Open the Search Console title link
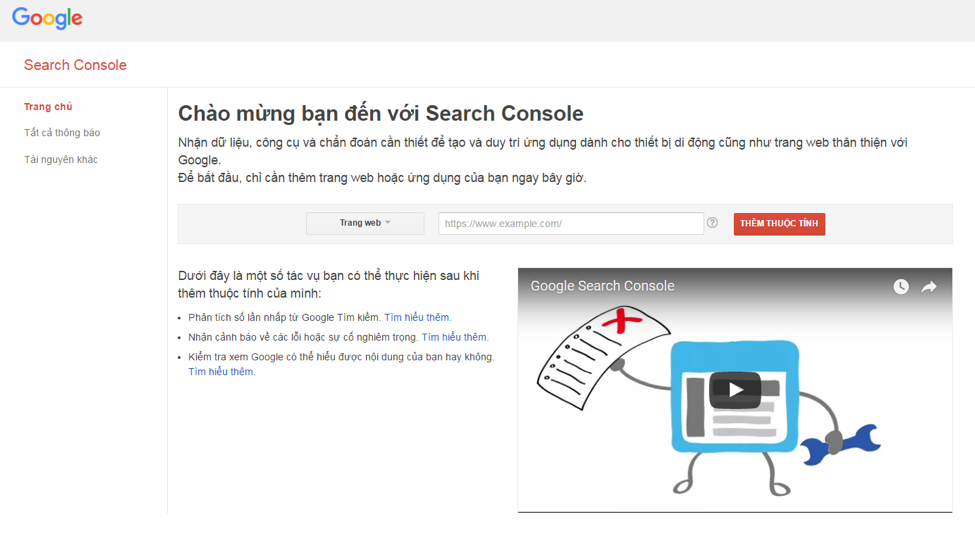The image size is (975, 548). (x=75, y=65)
